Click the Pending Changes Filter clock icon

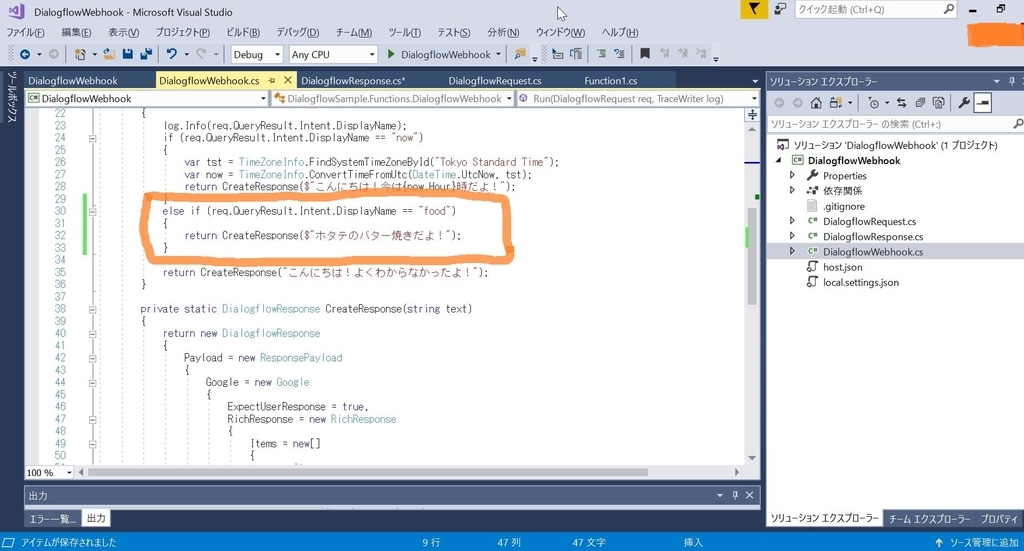point(873,102)
